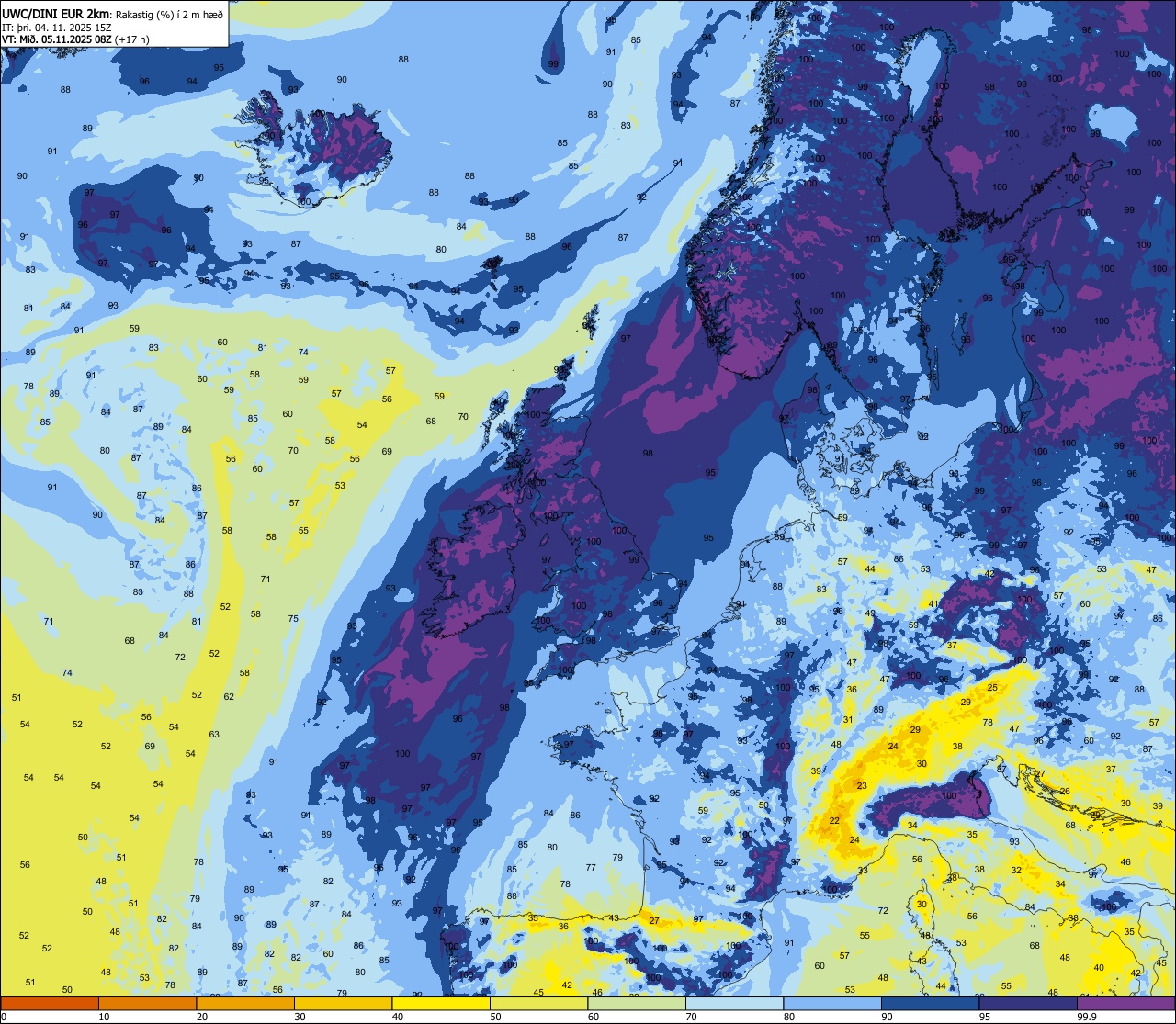Click the humidity value '62' on the map
The width and height of the screenshot is (1176, 1024).
pos(229,697)
